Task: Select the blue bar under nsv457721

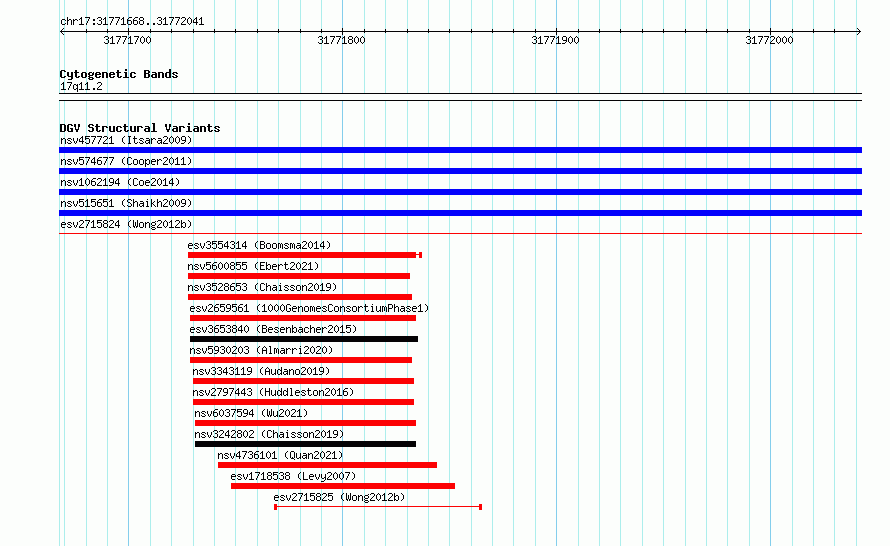Action: 460,150
